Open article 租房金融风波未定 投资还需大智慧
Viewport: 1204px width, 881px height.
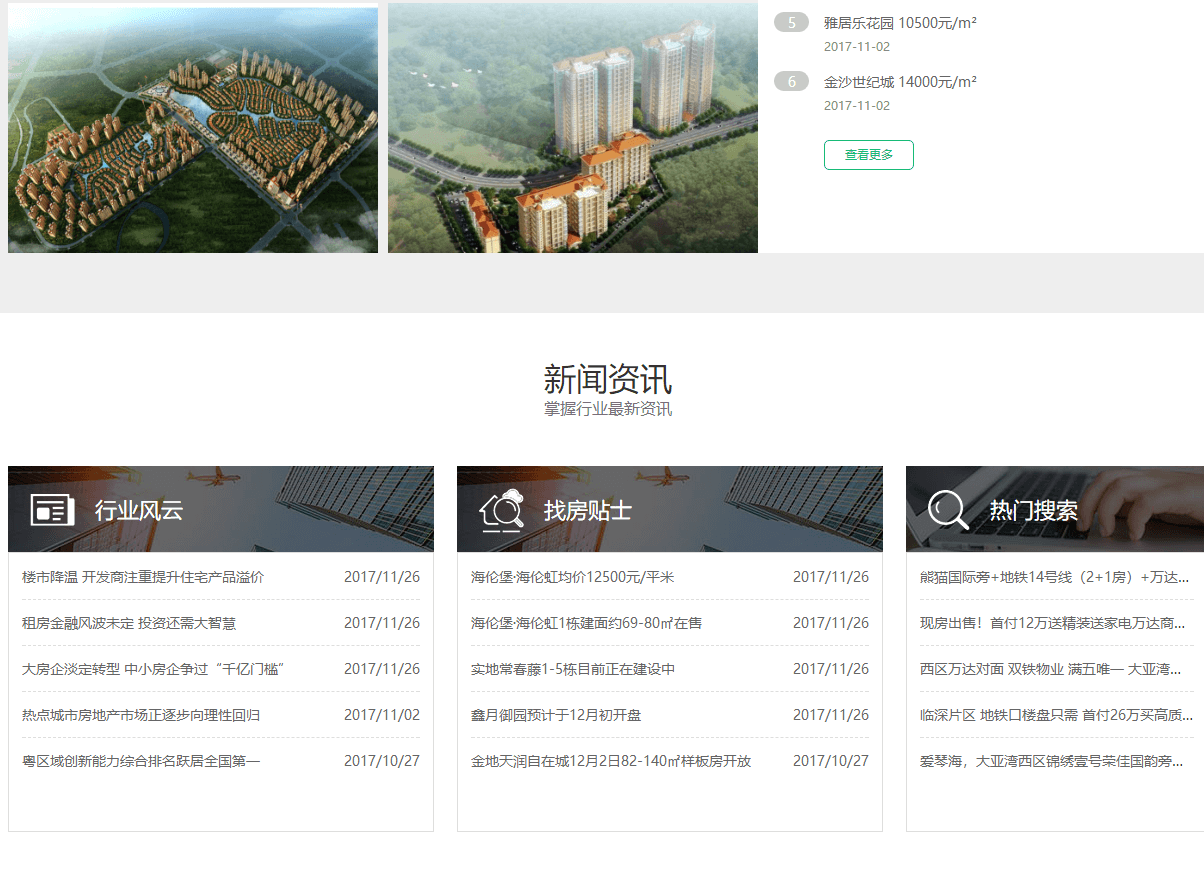(x=130, y=622)
